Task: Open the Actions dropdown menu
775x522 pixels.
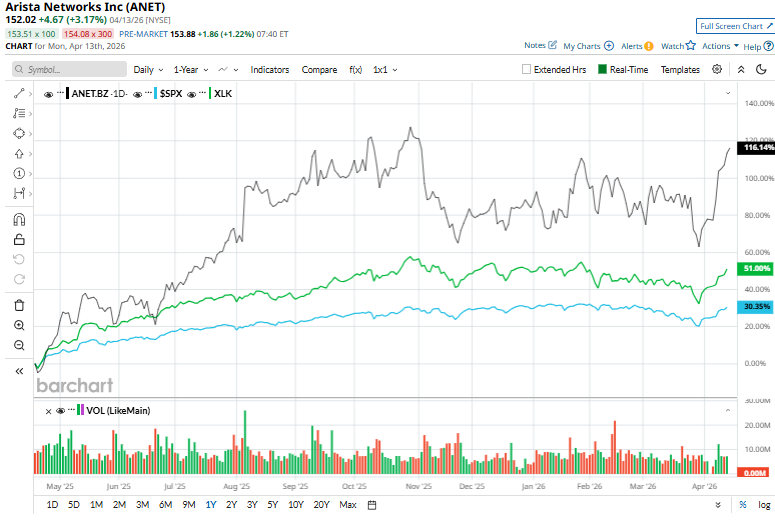Action: 720,46
